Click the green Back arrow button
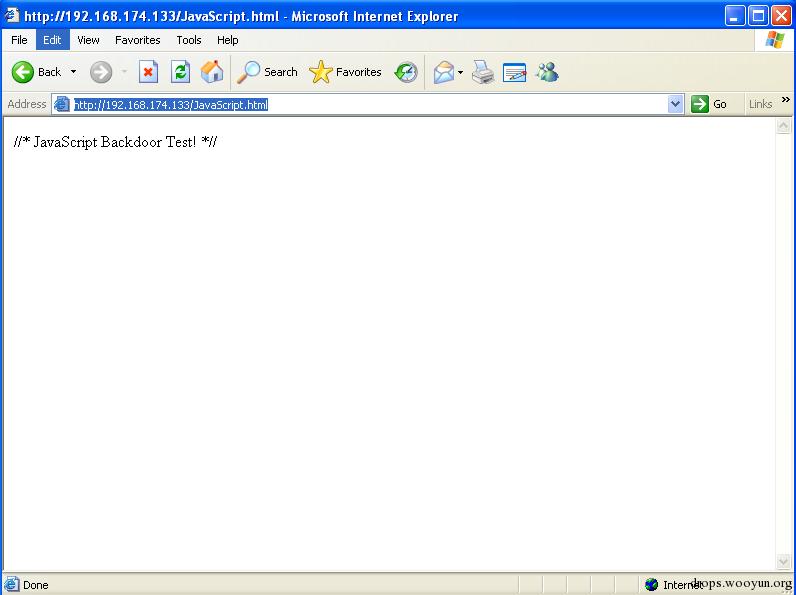The width and height of the screenshot is (796, 595). (22, 72)
